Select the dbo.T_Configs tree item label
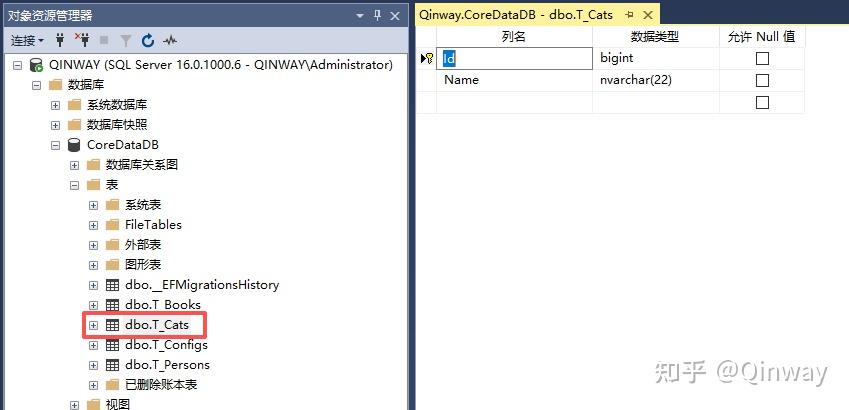 166,345
